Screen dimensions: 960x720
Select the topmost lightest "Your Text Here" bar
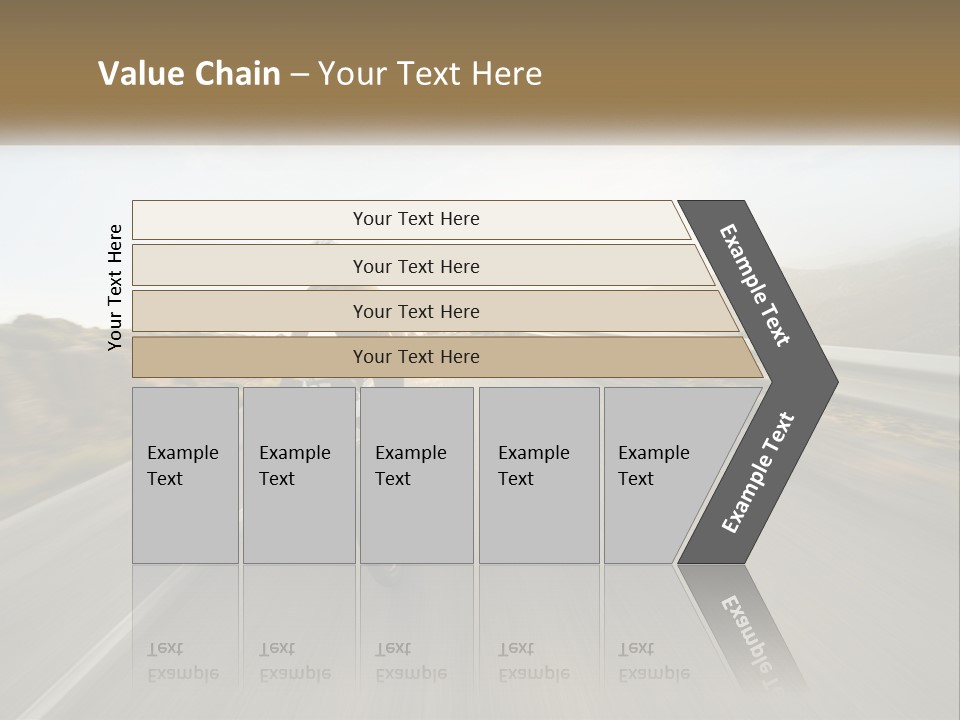[x=415, y=219]
